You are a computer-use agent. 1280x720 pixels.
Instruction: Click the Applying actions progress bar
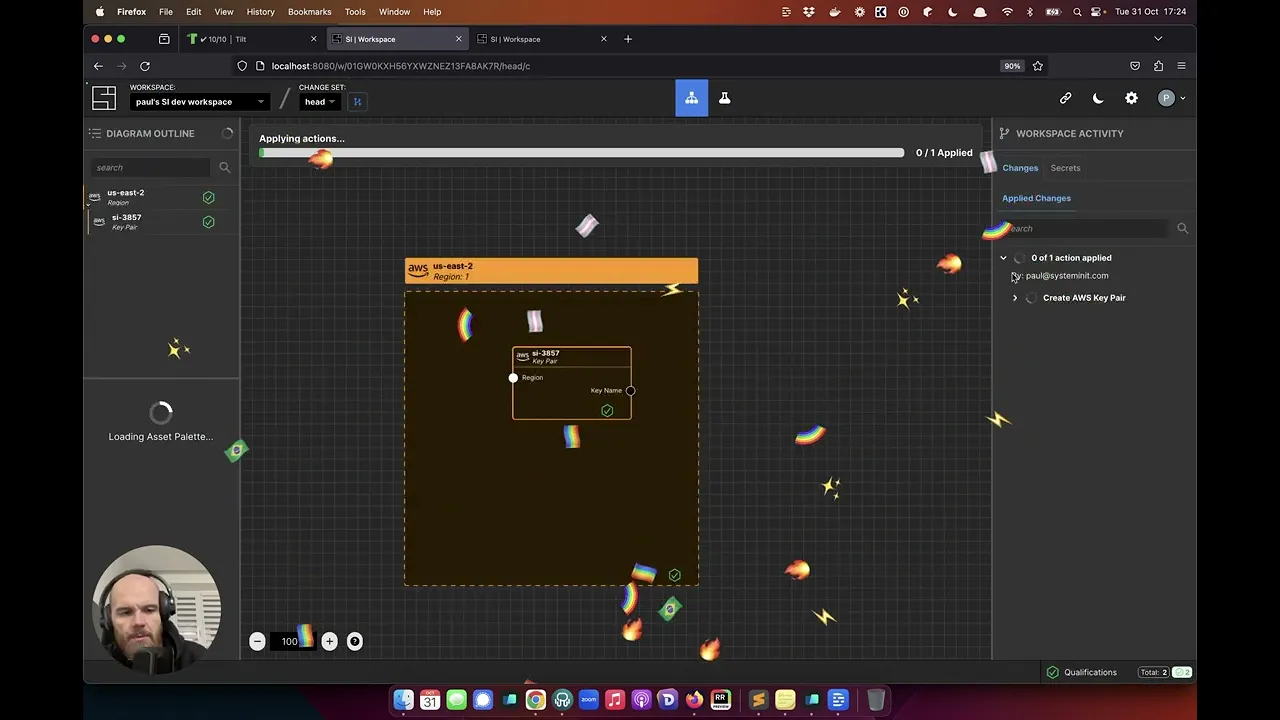pos(581,153)
